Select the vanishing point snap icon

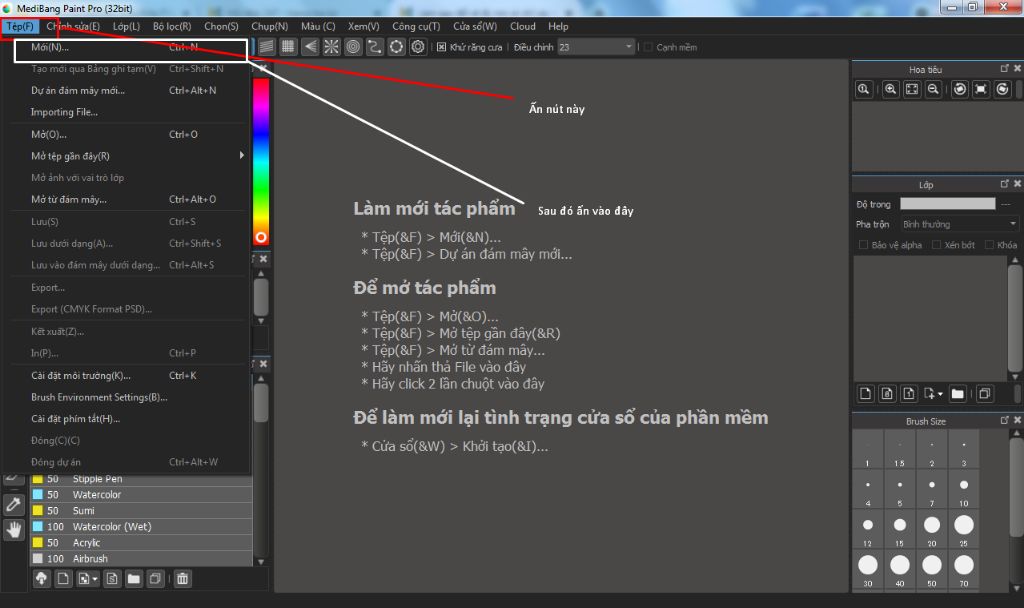tap(310, 47)
